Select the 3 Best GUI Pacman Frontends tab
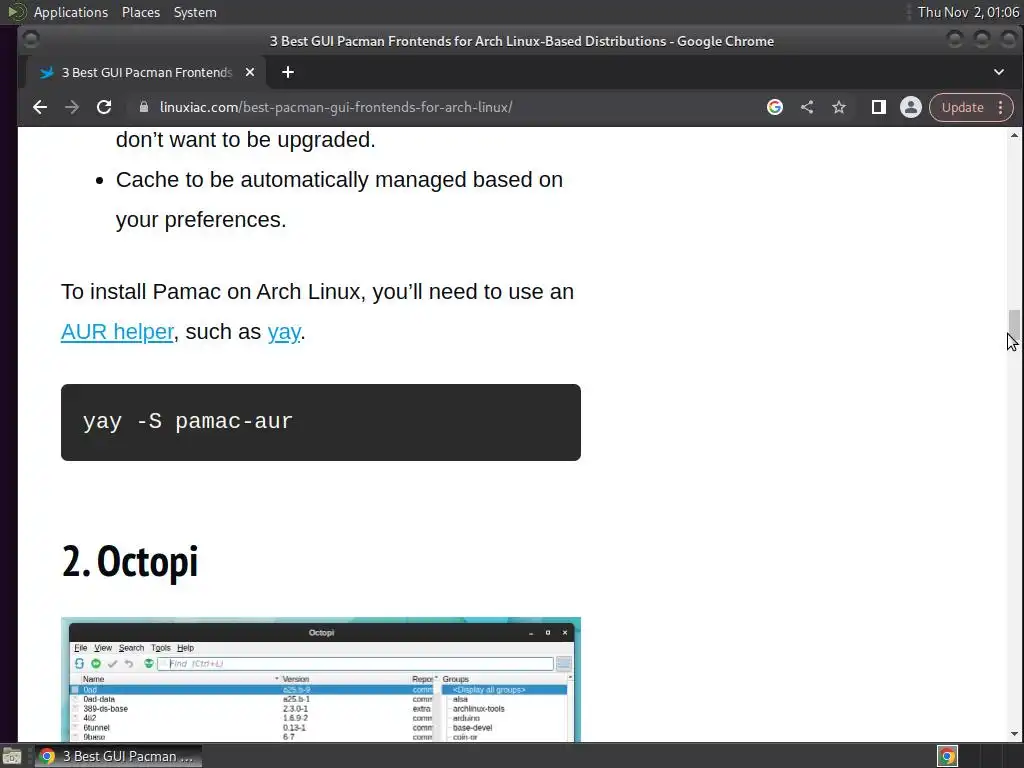Screen dimensions: 1024x768 146,72
